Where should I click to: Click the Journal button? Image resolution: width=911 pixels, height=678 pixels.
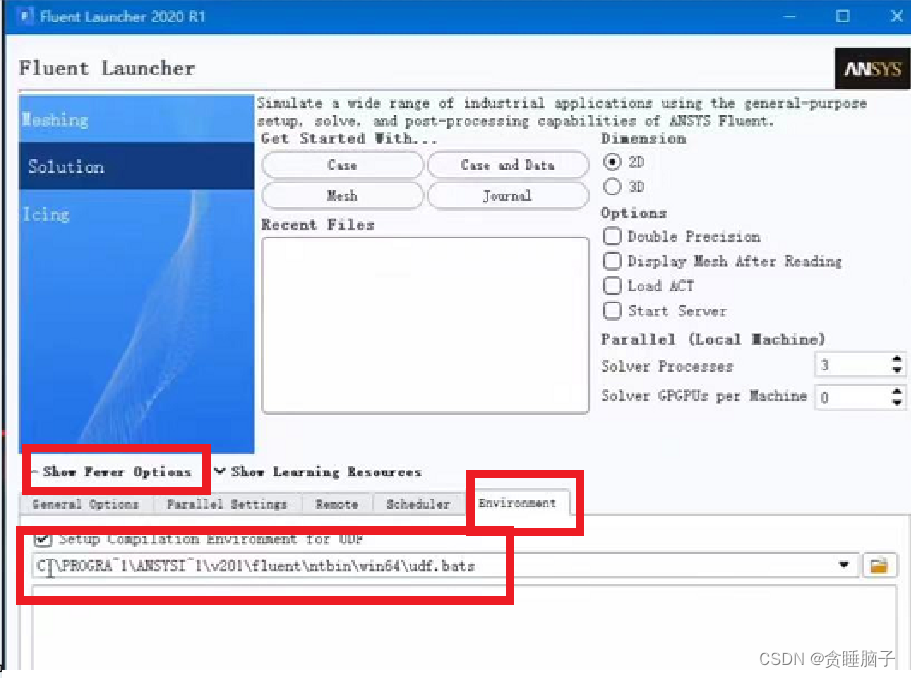(507, 196)
